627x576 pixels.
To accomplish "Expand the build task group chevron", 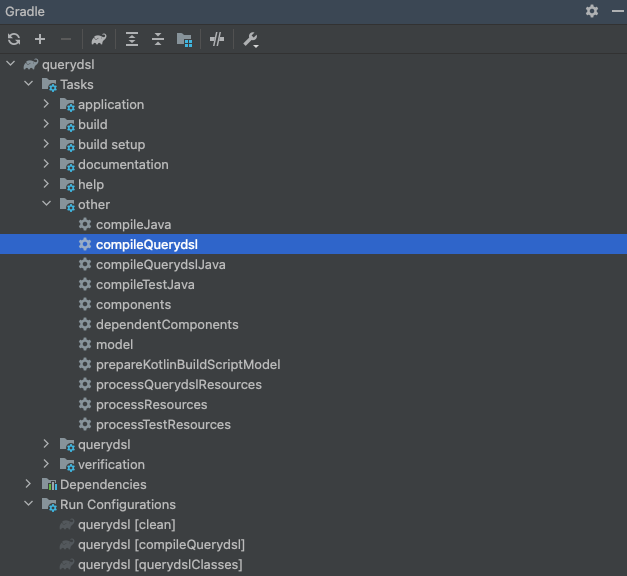I will coord(46,124).
